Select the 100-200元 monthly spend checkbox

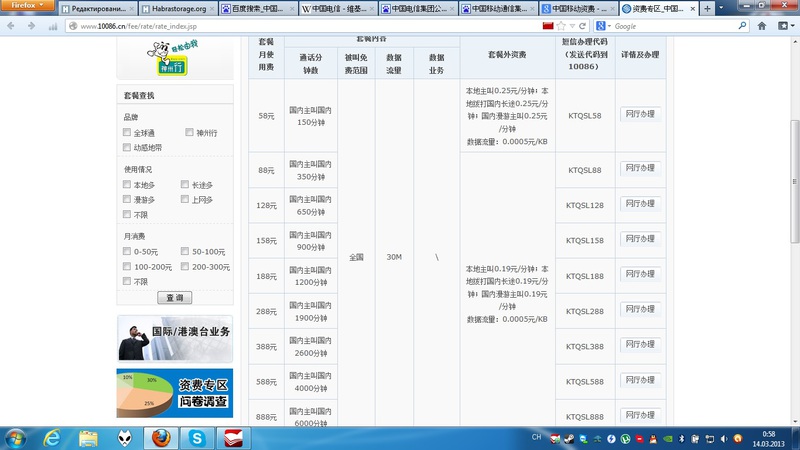[127, 266]
